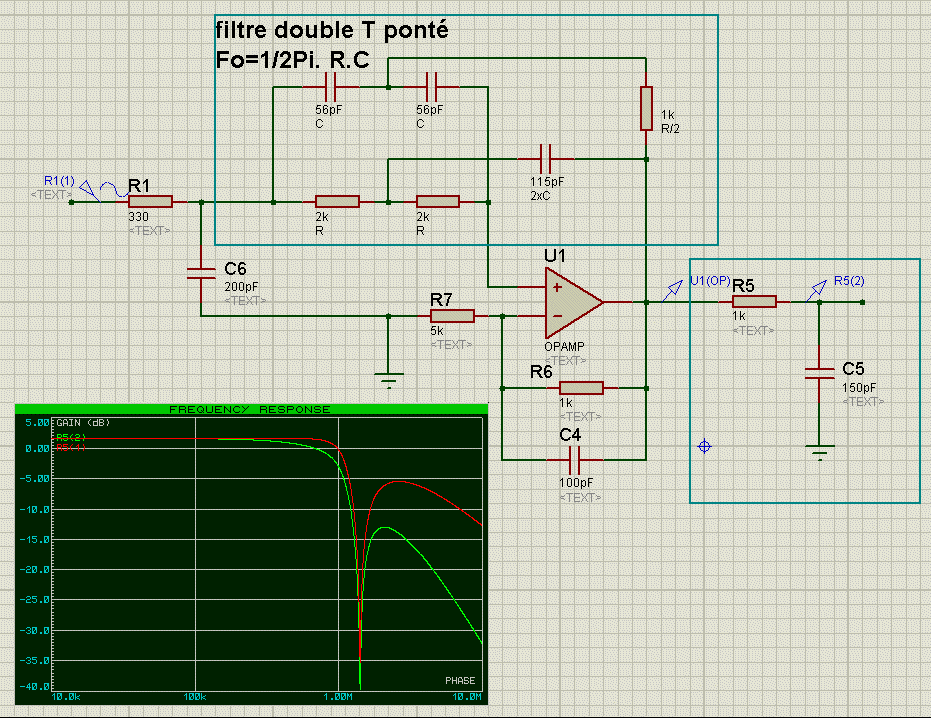The width and height of the screenshot is (931, 718).
Task: Click the blue R1(1) probe label
Action: [59, 181]
